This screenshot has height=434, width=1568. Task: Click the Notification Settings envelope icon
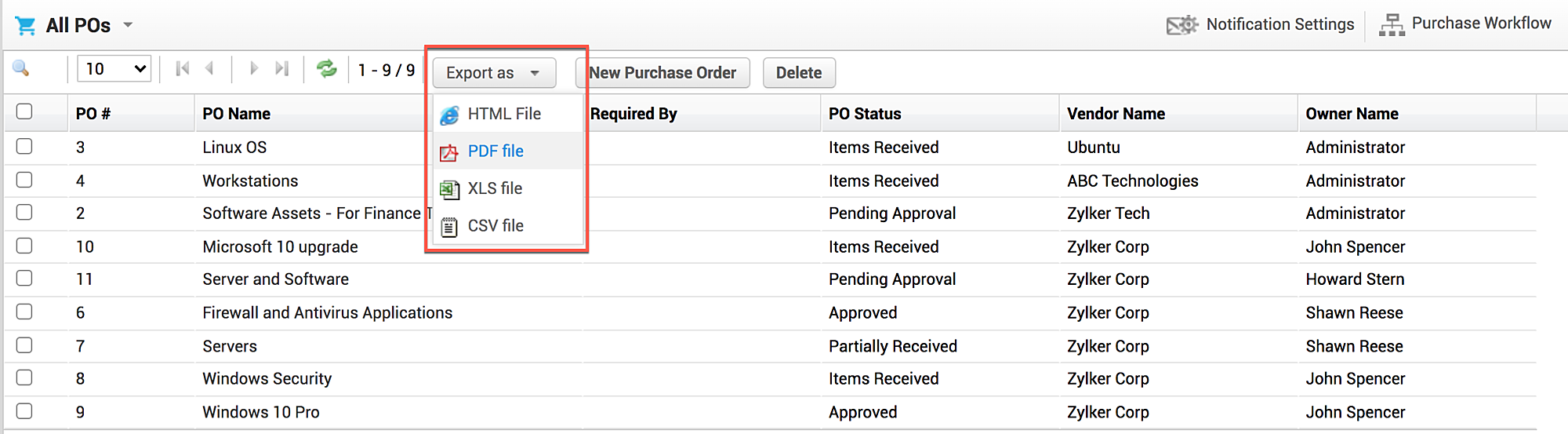pyautogui.click(x=1181, y=25)
